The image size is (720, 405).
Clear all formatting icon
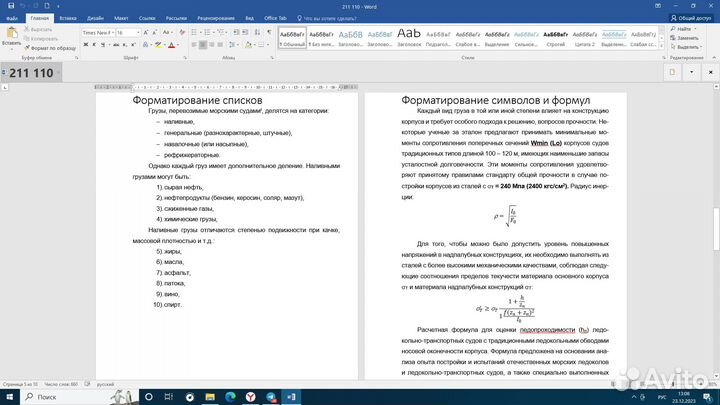[x=182, y=33]
